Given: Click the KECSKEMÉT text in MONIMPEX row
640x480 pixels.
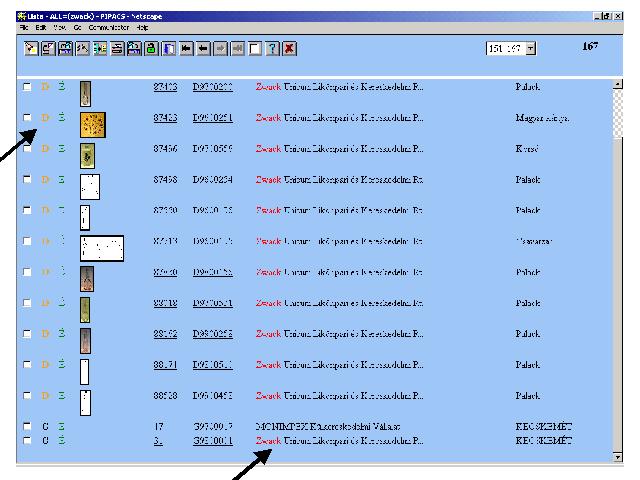Looking at the screenshot, I should (x=543, y=427).
